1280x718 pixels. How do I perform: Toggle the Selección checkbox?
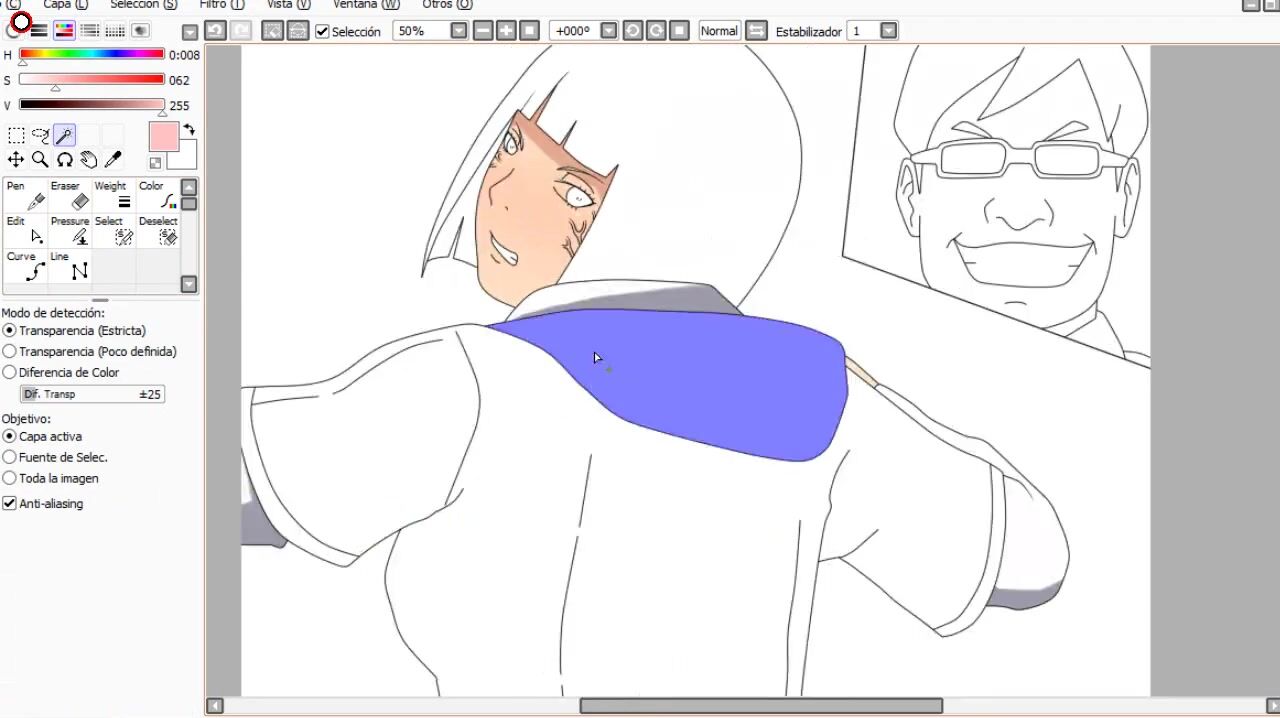coord(322,31)
